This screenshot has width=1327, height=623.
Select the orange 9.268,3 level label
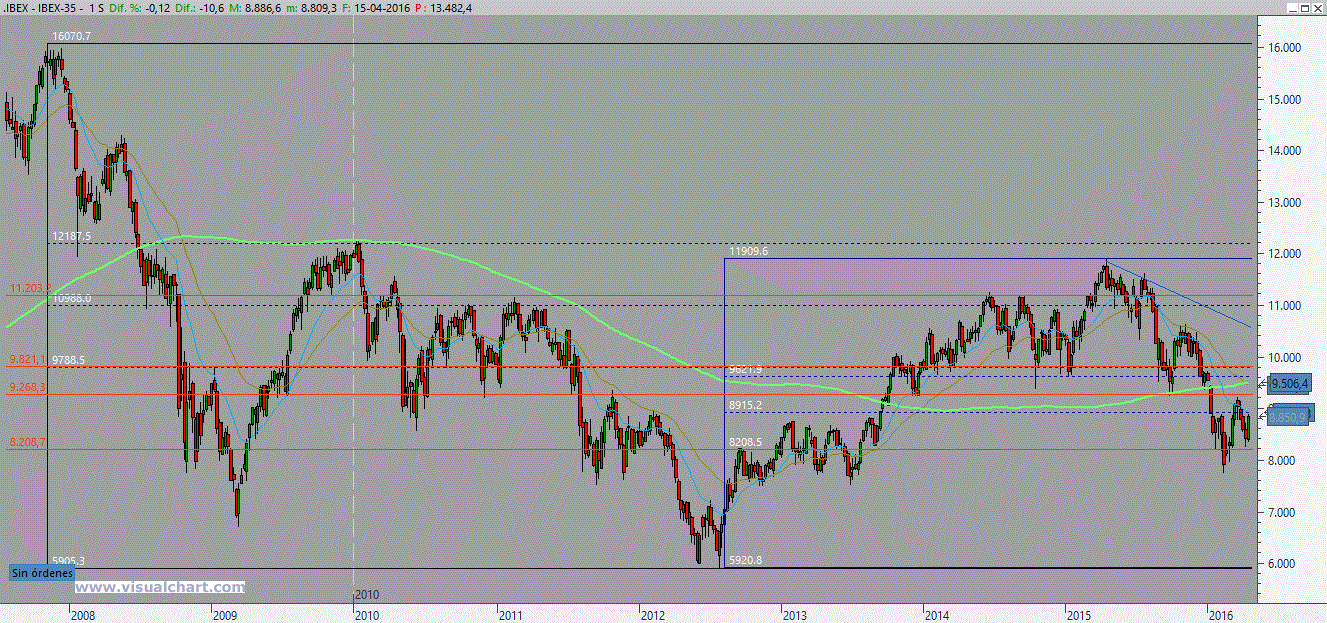coord(28,387)
